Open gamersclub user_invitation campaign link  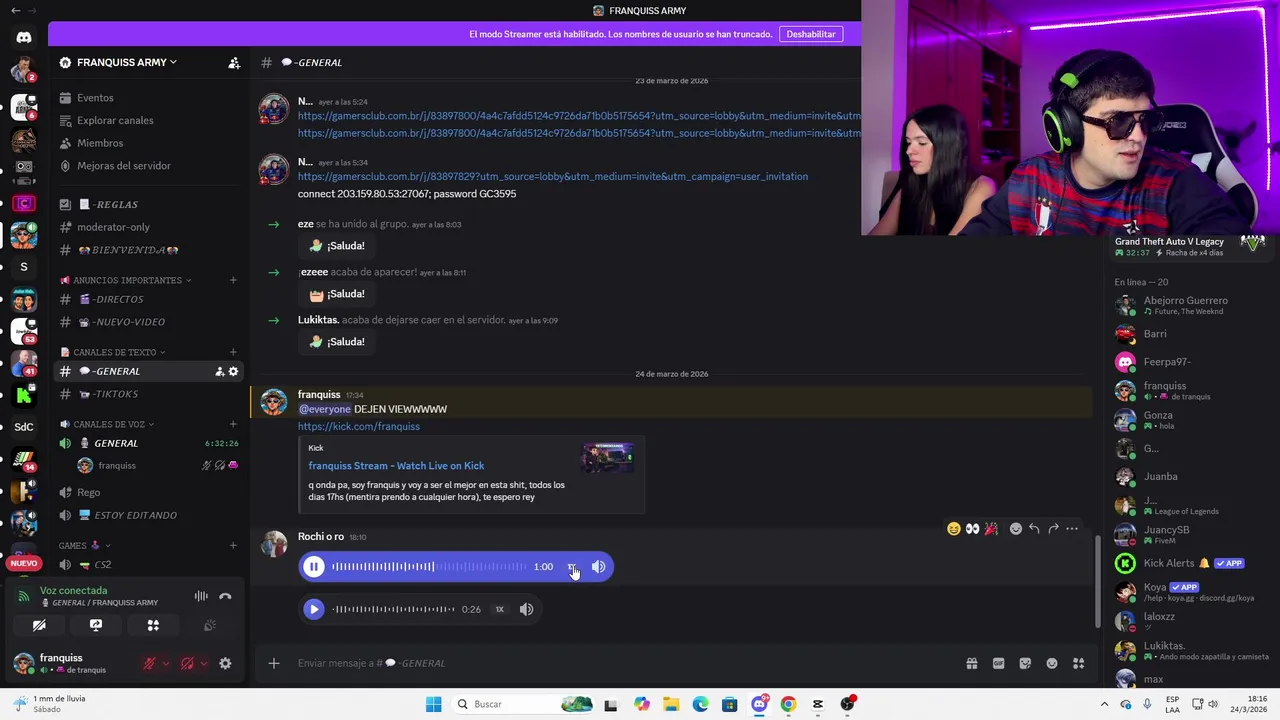553,177
